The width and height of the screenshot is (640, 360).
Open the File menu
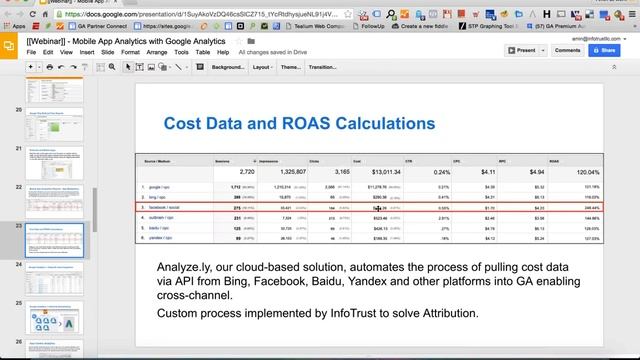click(31, 52)
